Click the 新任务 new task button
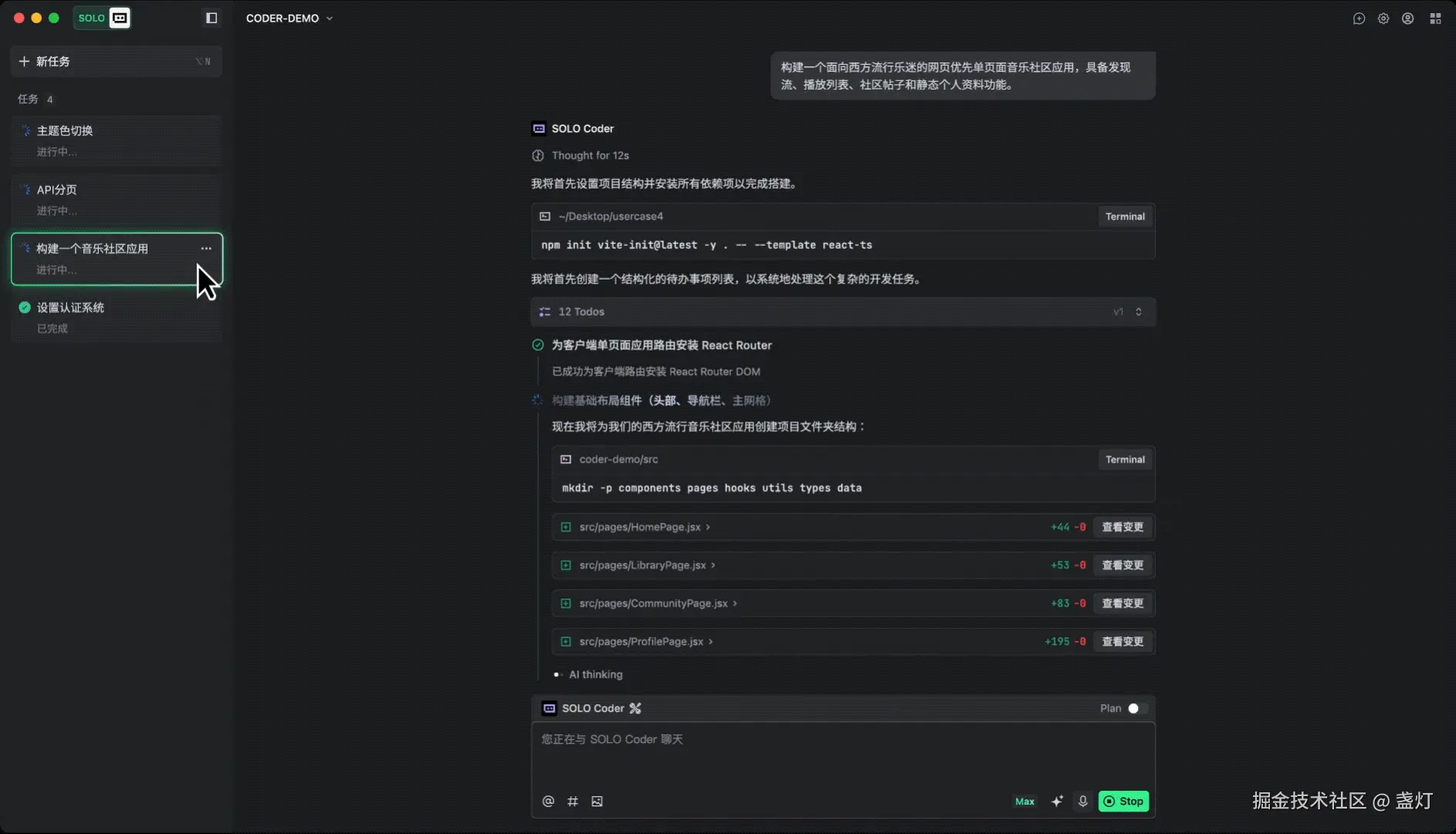 pos(117,62)
